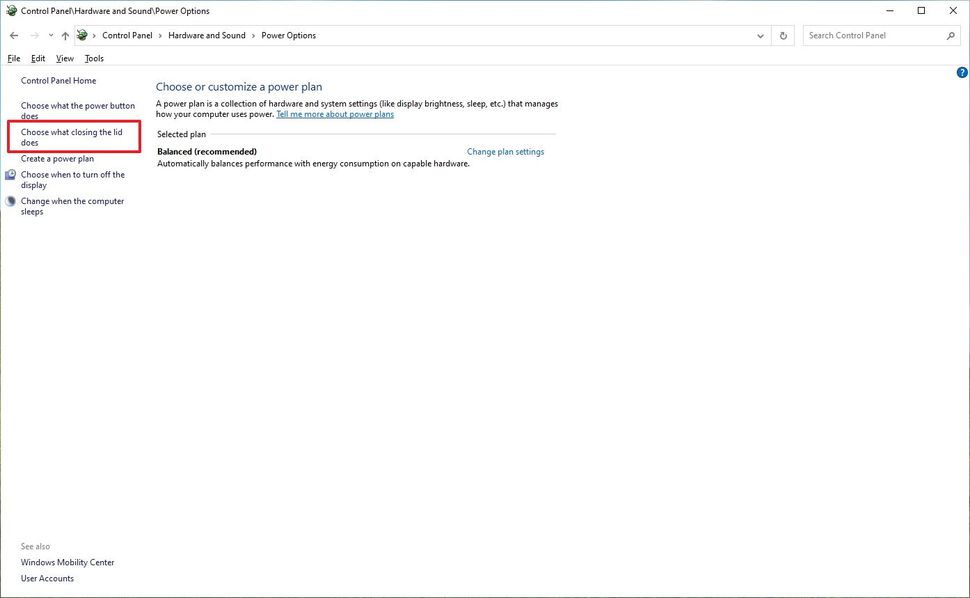Screen dimensions: 970x598
Task: Open Windows Mobility Center under See also
Action: click(67, 562)
